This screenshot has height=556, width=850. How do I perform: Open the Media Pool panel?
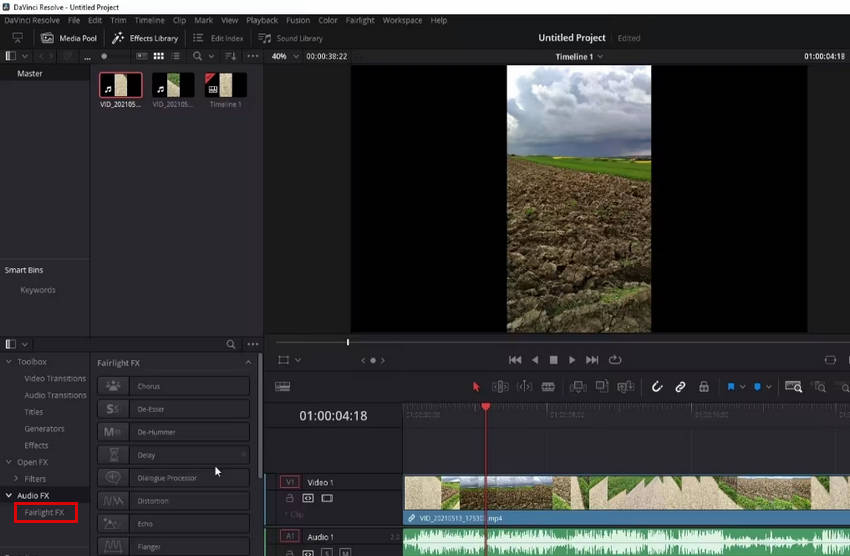click(69, 38)
